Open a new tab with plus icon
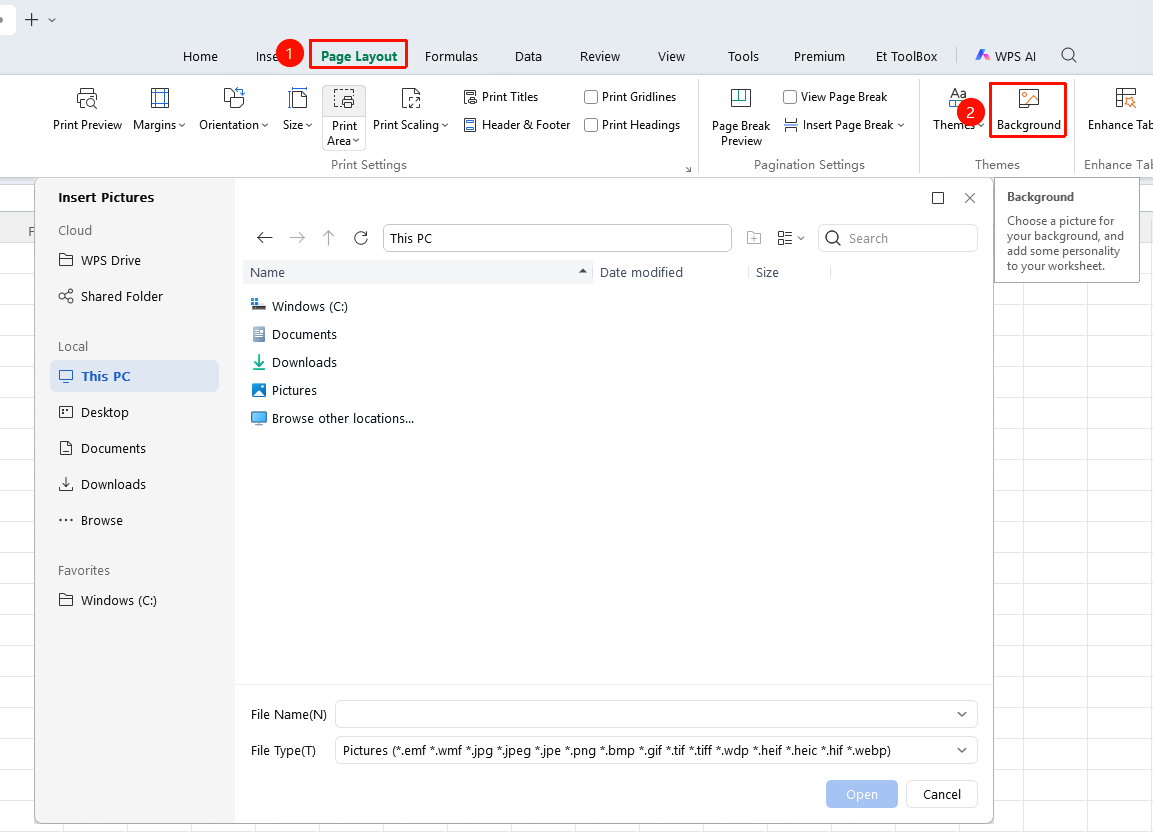Screen dimensions: 1153x832 click(x=32, y=20)
